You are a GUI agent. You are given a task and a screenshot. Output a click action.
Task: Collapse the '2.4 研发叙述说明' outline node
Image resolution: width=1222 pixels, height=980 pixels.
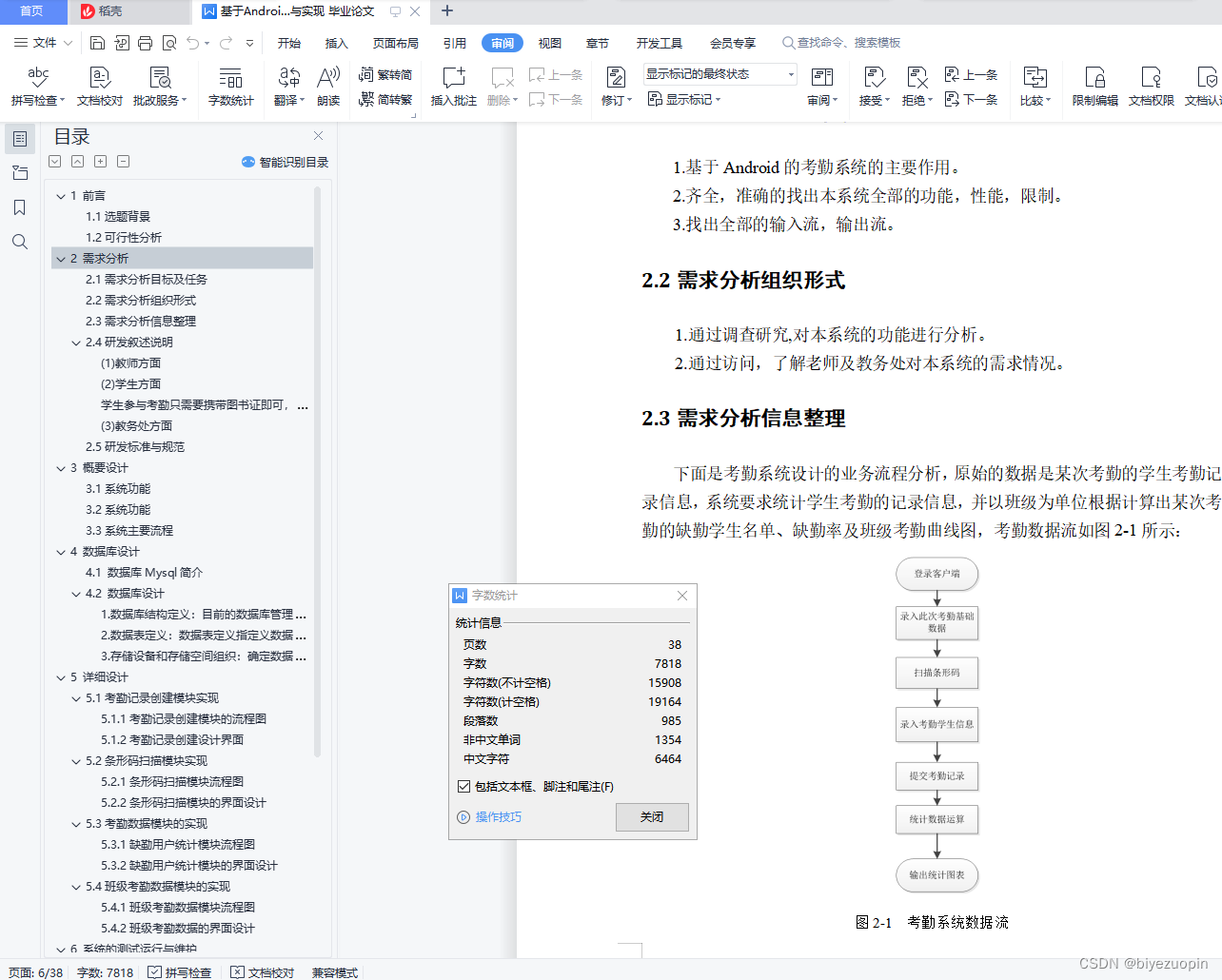76,343
